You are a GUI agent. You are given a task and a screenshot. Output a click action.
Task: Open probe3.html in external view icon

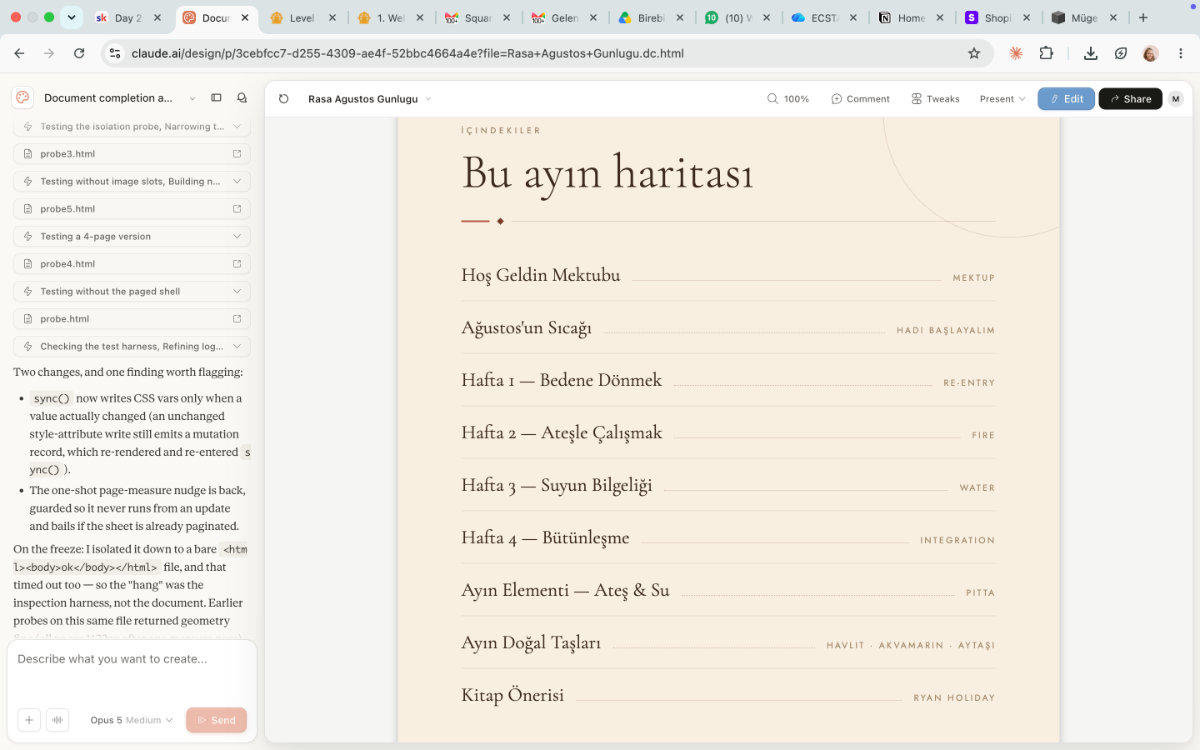[x=237, y=154]
